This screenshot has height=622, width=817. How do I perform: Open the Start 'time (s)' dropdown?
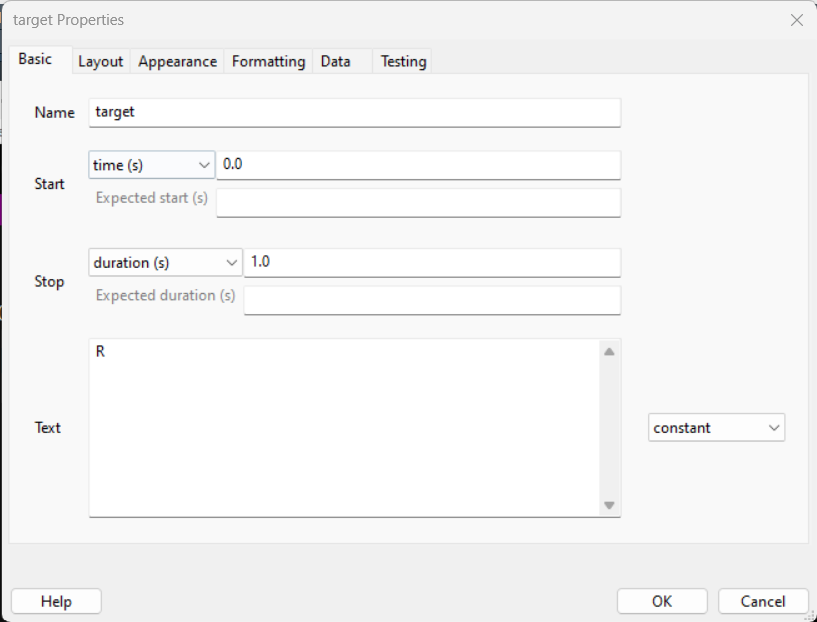click(152, 165)
